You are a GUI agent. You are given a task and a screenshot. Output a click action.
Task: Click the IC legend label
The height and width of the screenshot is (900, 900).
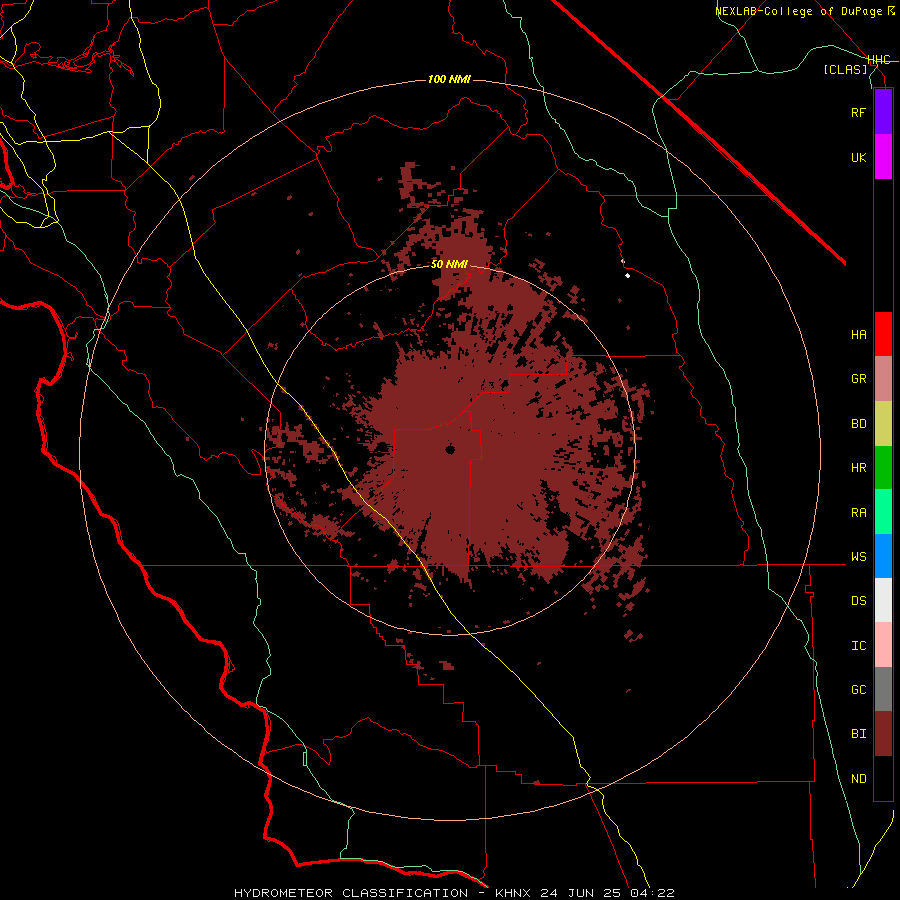click(858, 646)
